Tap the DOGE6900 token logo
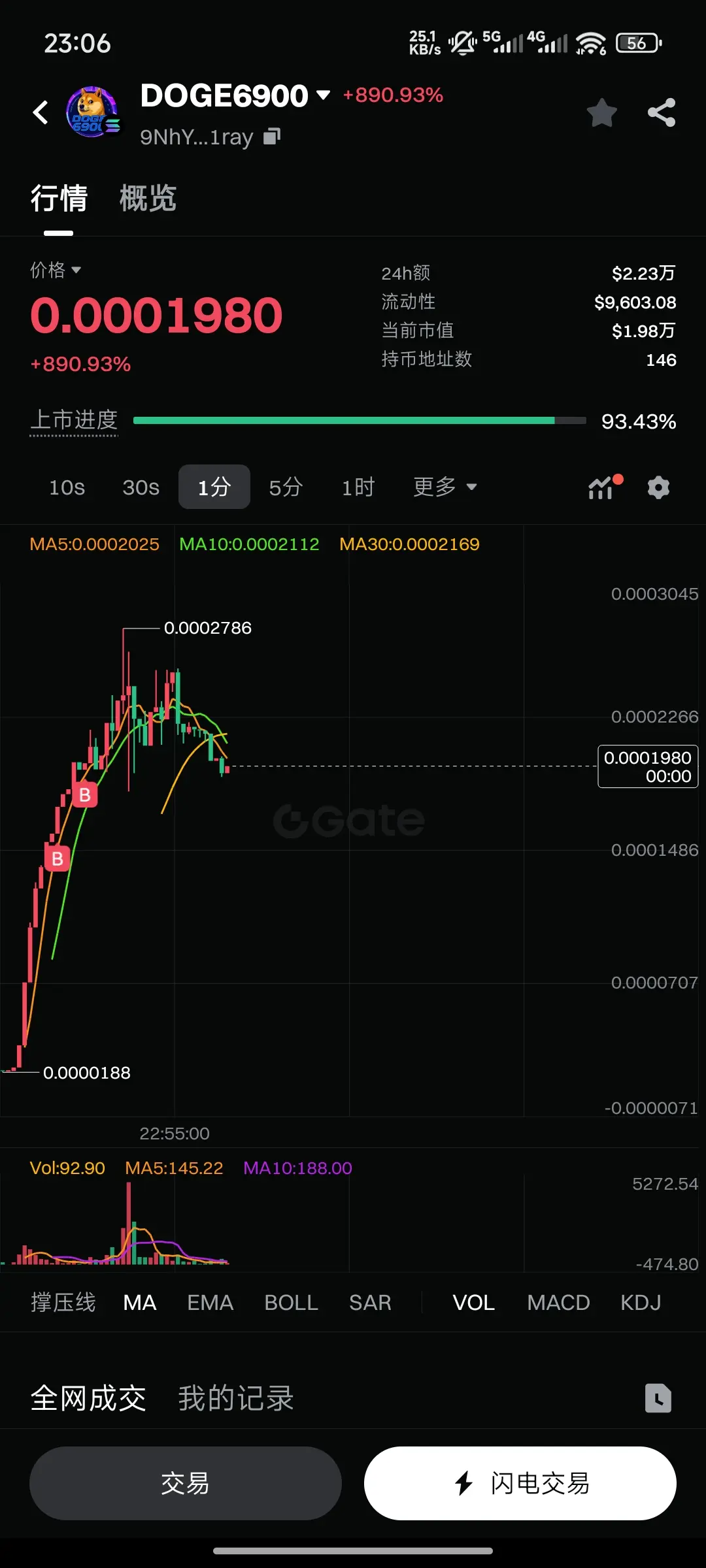The width and height of the screenshot is (706, 1568). coord(93,112)
